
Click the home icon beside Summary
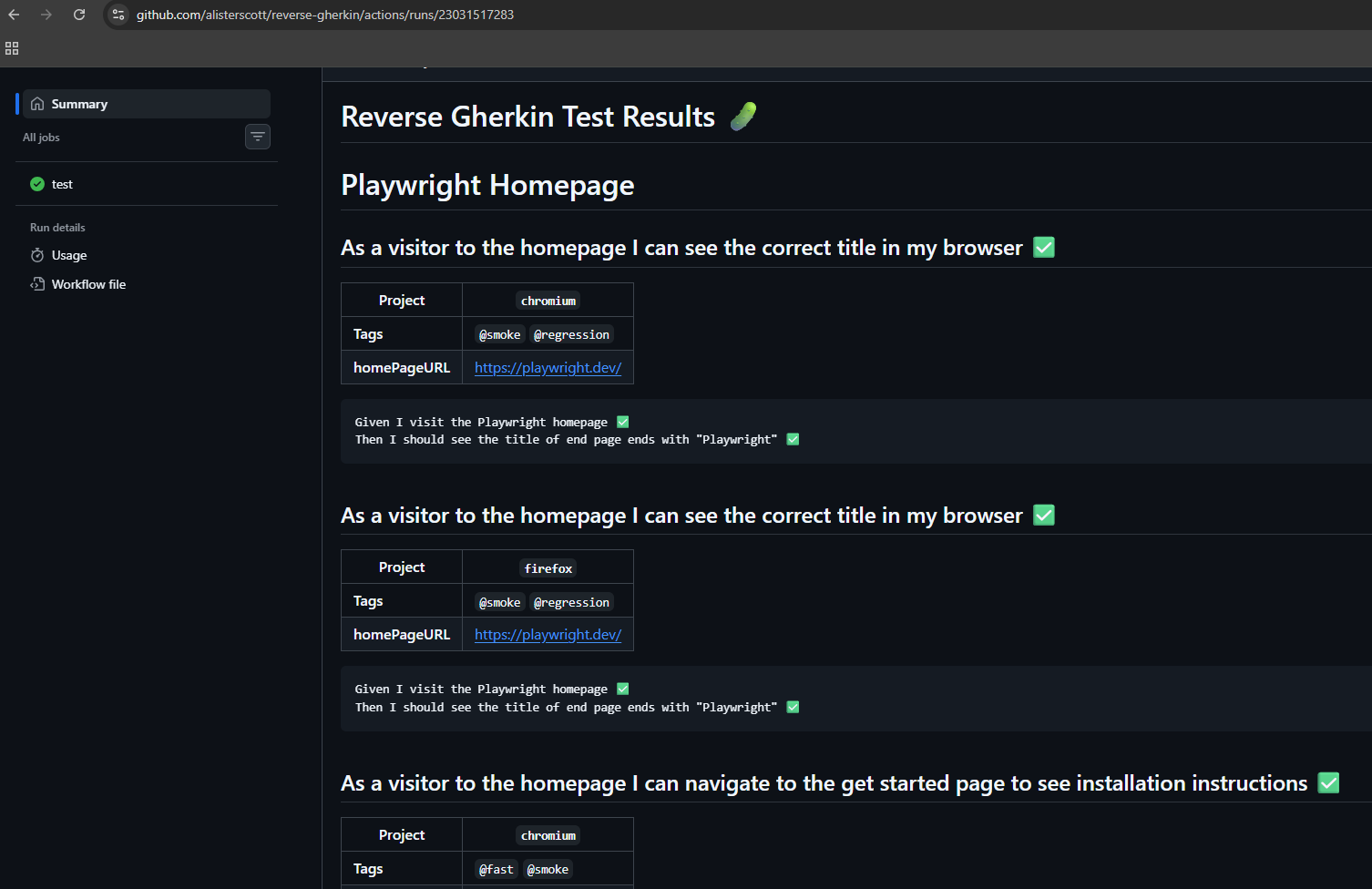click(37, 103)
